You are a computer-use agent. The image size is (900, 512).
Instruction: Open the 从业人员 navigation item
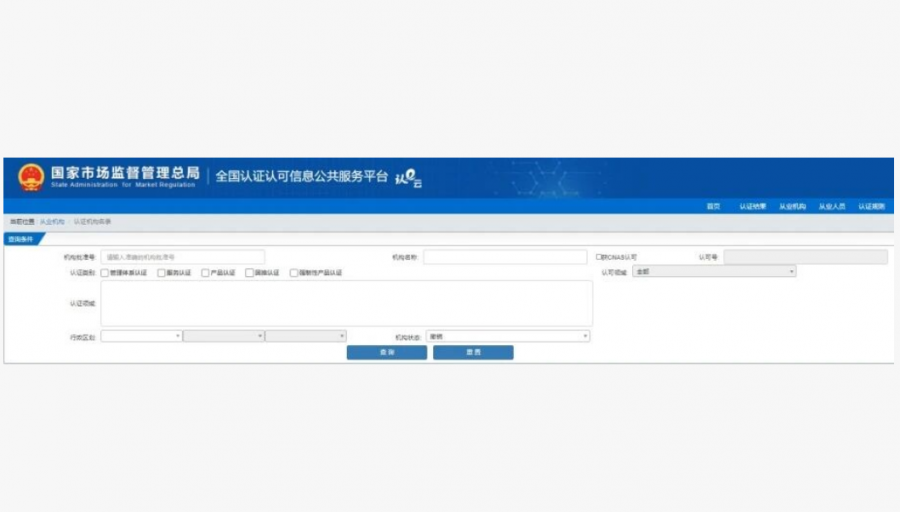pos(831,206)
